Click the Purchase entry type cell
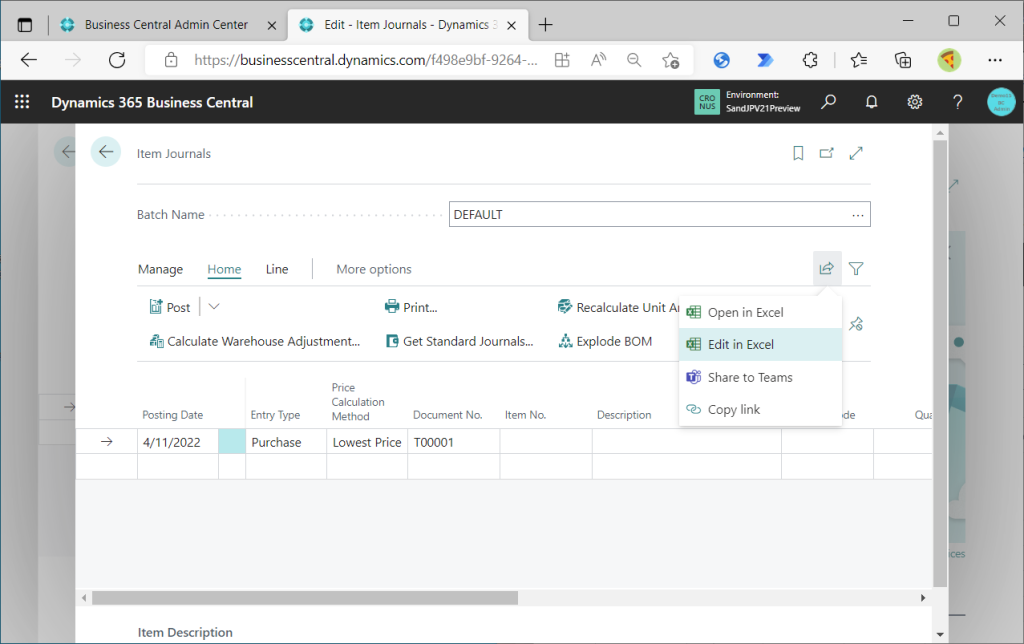Screen dimensions: 1024x644 click(285, 442)
